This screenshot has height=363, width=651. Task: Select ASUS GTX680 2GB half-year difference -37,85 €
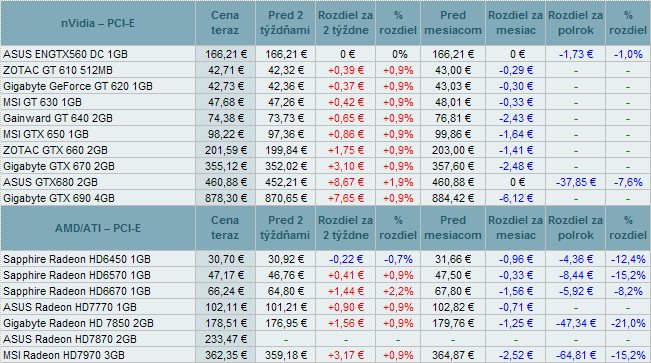click(x=576, y=182)
